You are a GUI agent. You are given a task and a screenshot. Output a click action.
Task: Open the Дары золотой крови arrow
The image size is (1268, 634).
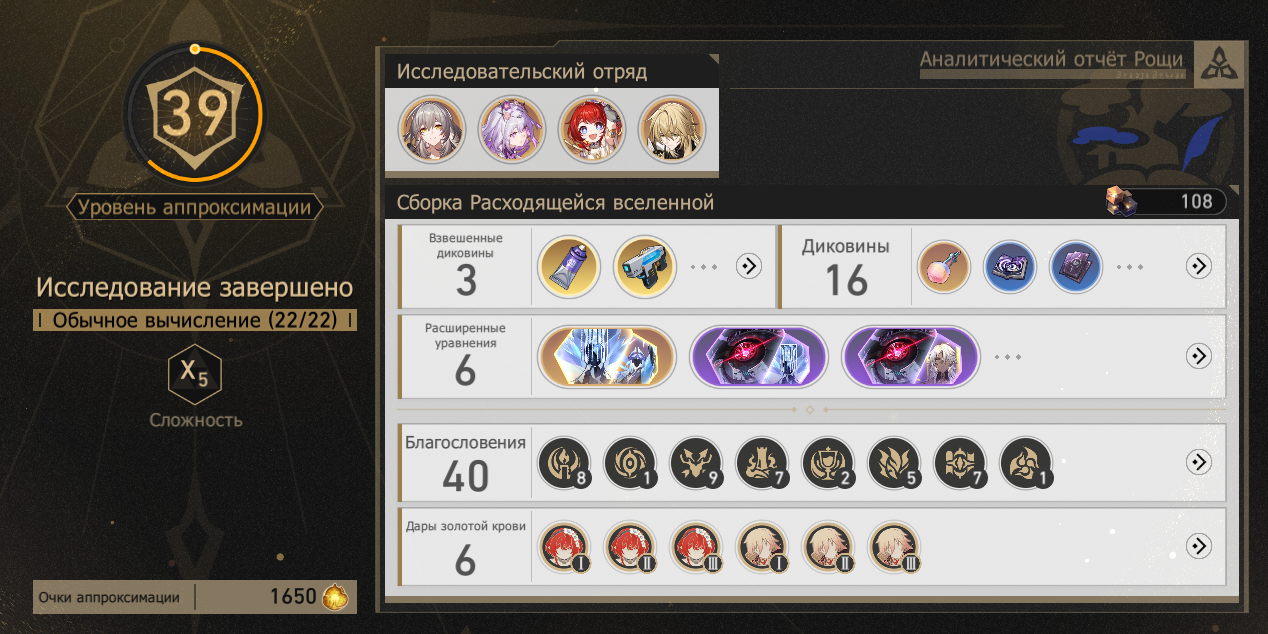[x=1198, y=546]
